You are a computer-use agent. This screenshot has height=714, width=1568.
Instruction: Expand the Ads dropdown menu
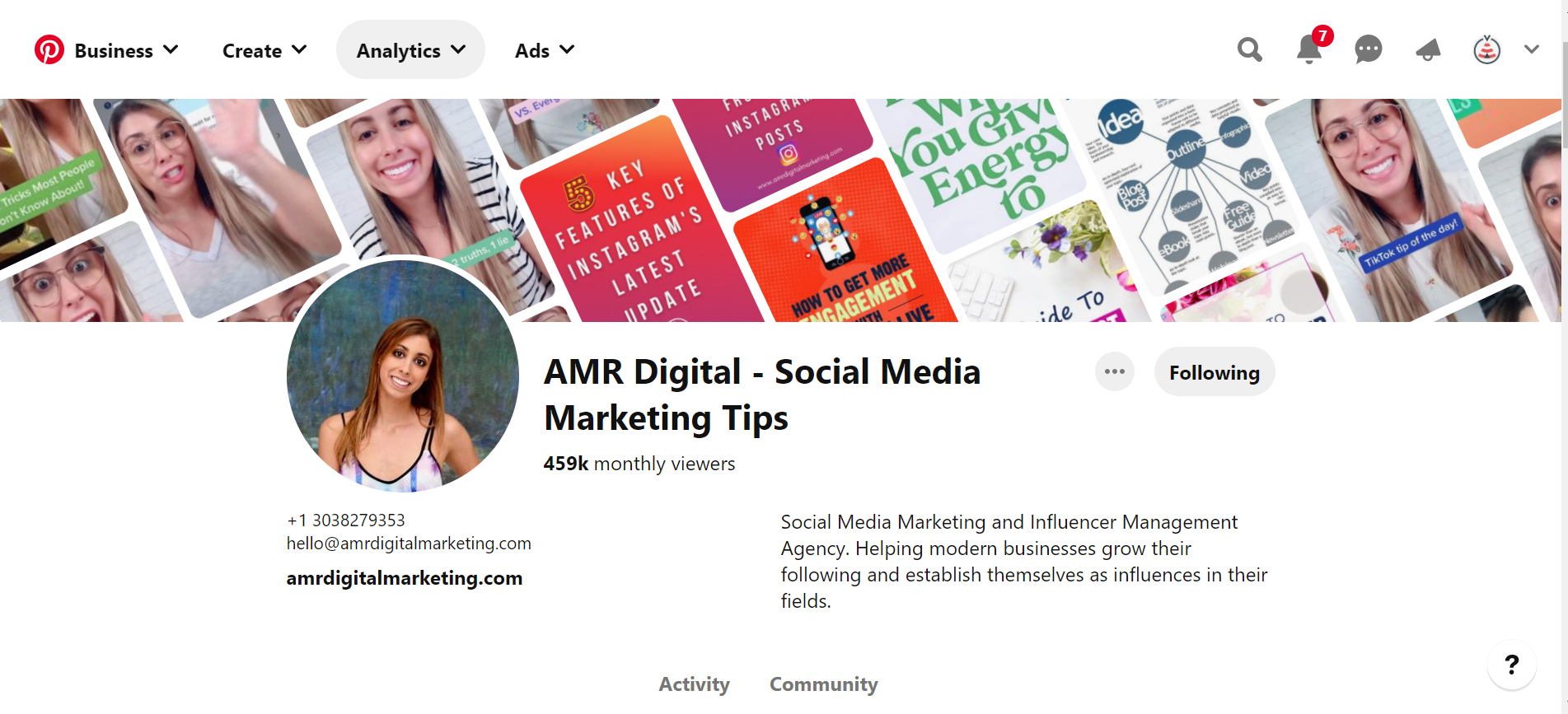pos(545,51)
